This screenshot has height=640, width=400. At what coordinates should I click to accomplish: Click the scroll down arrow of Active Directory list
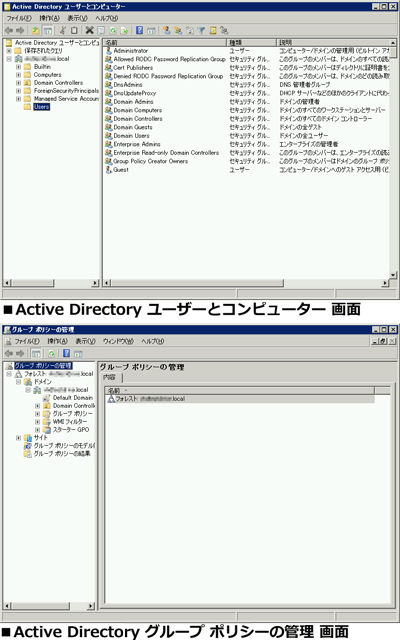coord(393,275)
